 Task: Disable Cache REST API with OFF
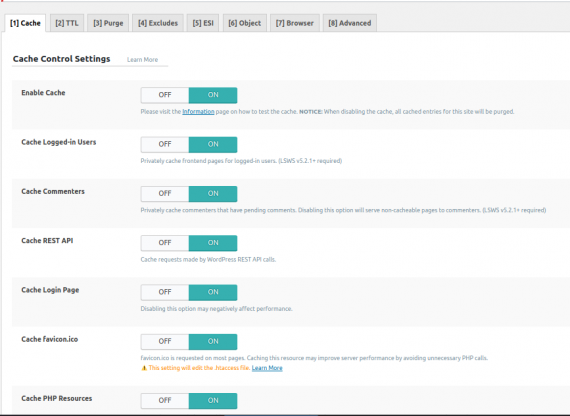pyautogui.click(x=165, y=243)
